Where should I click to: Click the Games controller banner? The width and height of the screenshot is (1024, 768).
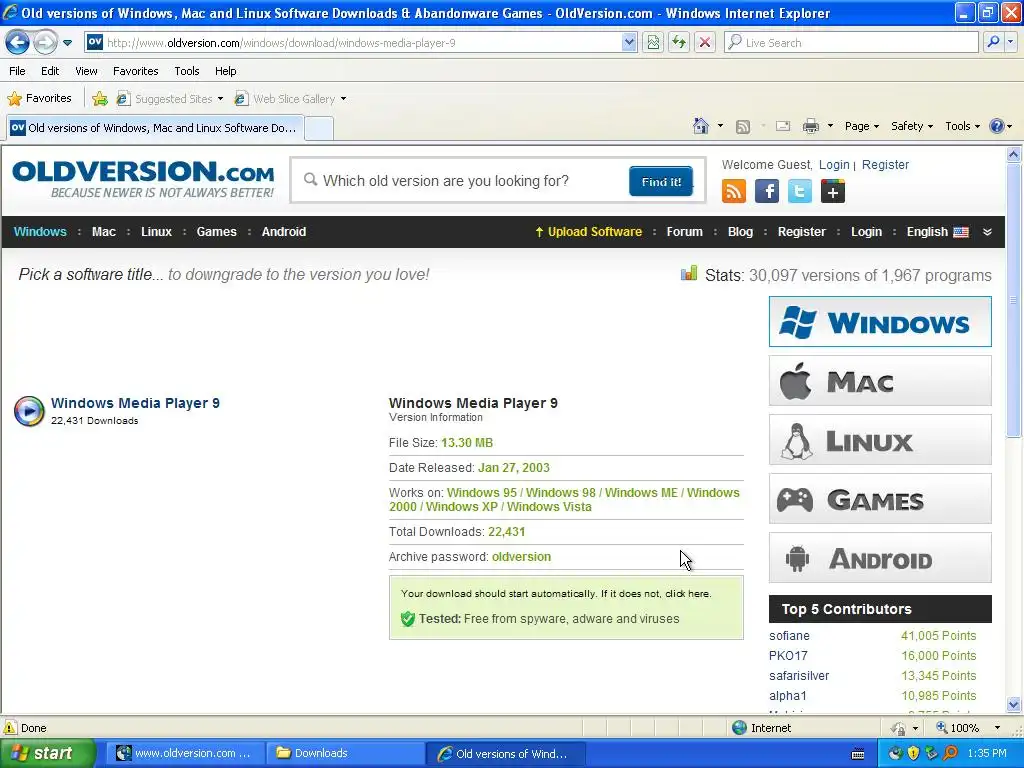(880, 499)
